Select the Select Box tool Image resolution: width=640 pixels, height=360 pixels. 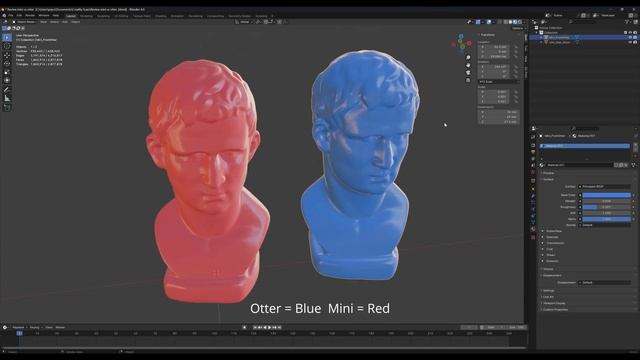click(7, 38)
